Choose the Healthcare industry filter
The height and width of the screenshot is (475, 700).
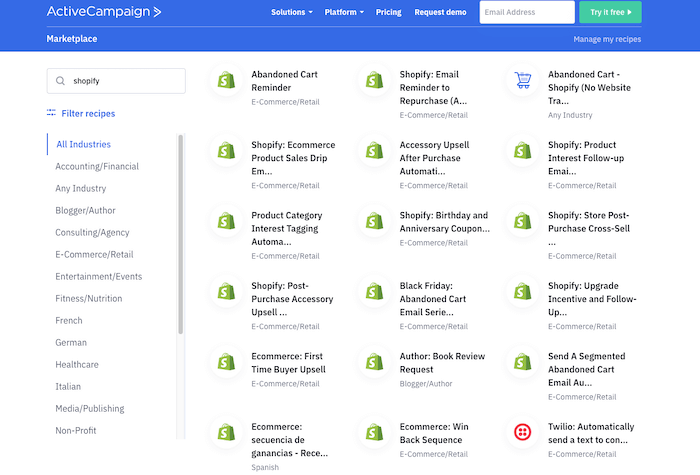pos(77,364)
